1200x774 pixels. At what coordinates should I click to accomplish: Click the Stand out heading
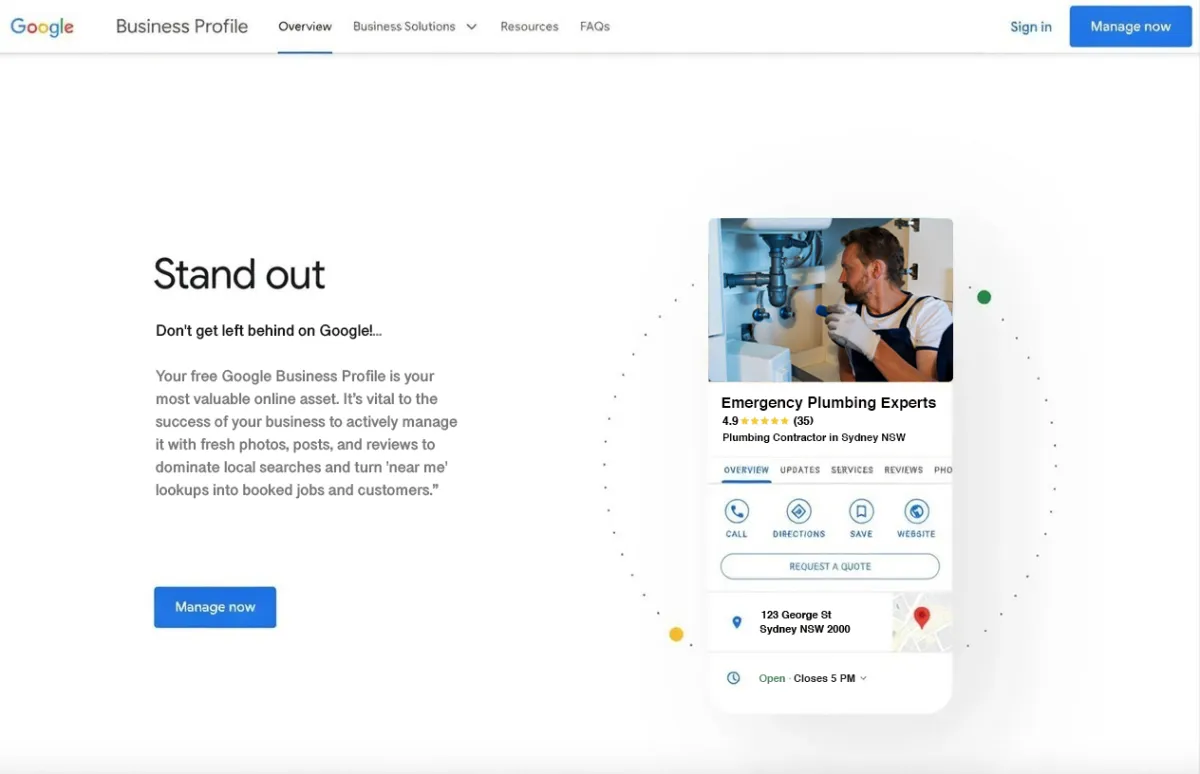(x=240, y=274)
